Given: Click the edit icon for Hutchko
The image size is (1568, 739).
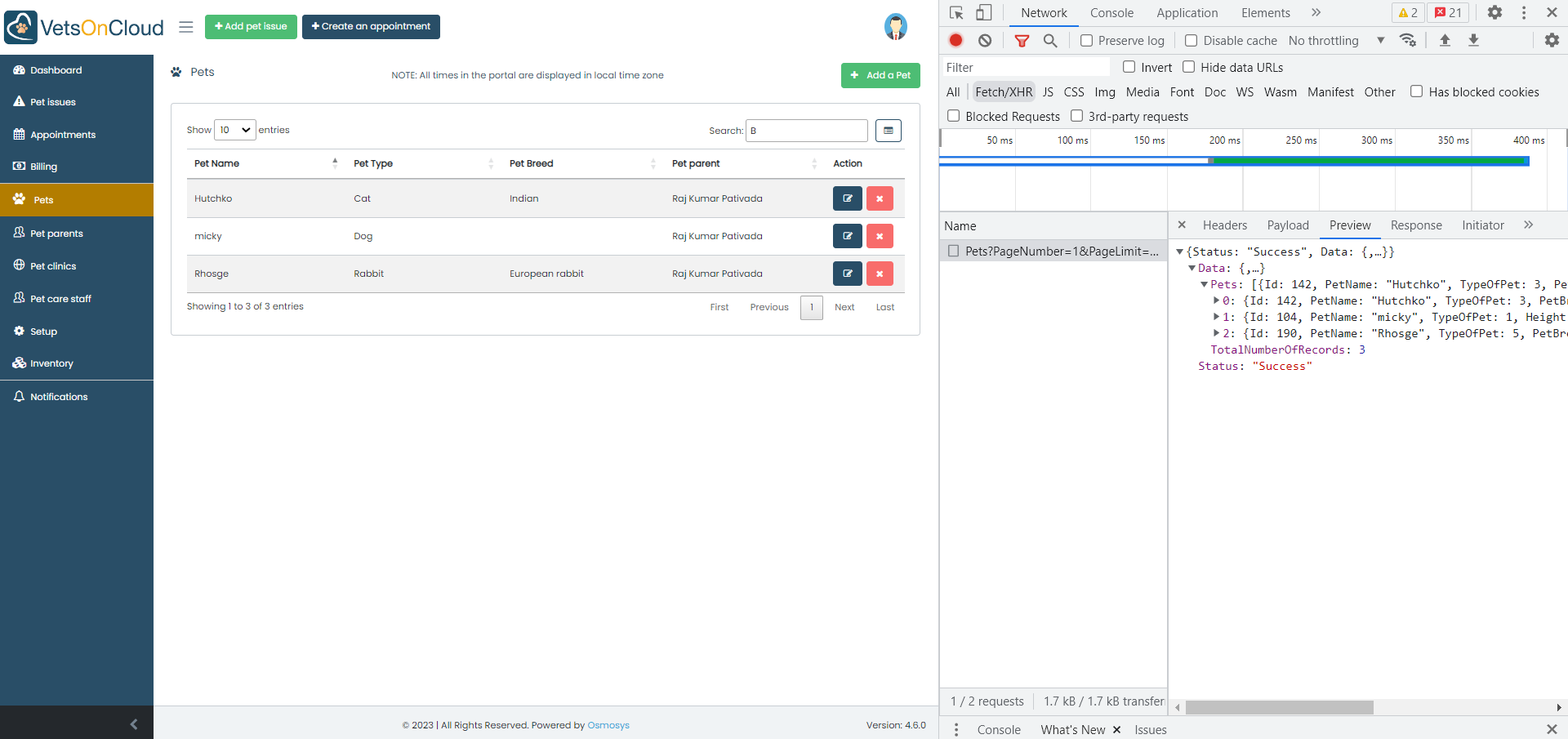Looking at the screenshot, I should tap(847, 198).
